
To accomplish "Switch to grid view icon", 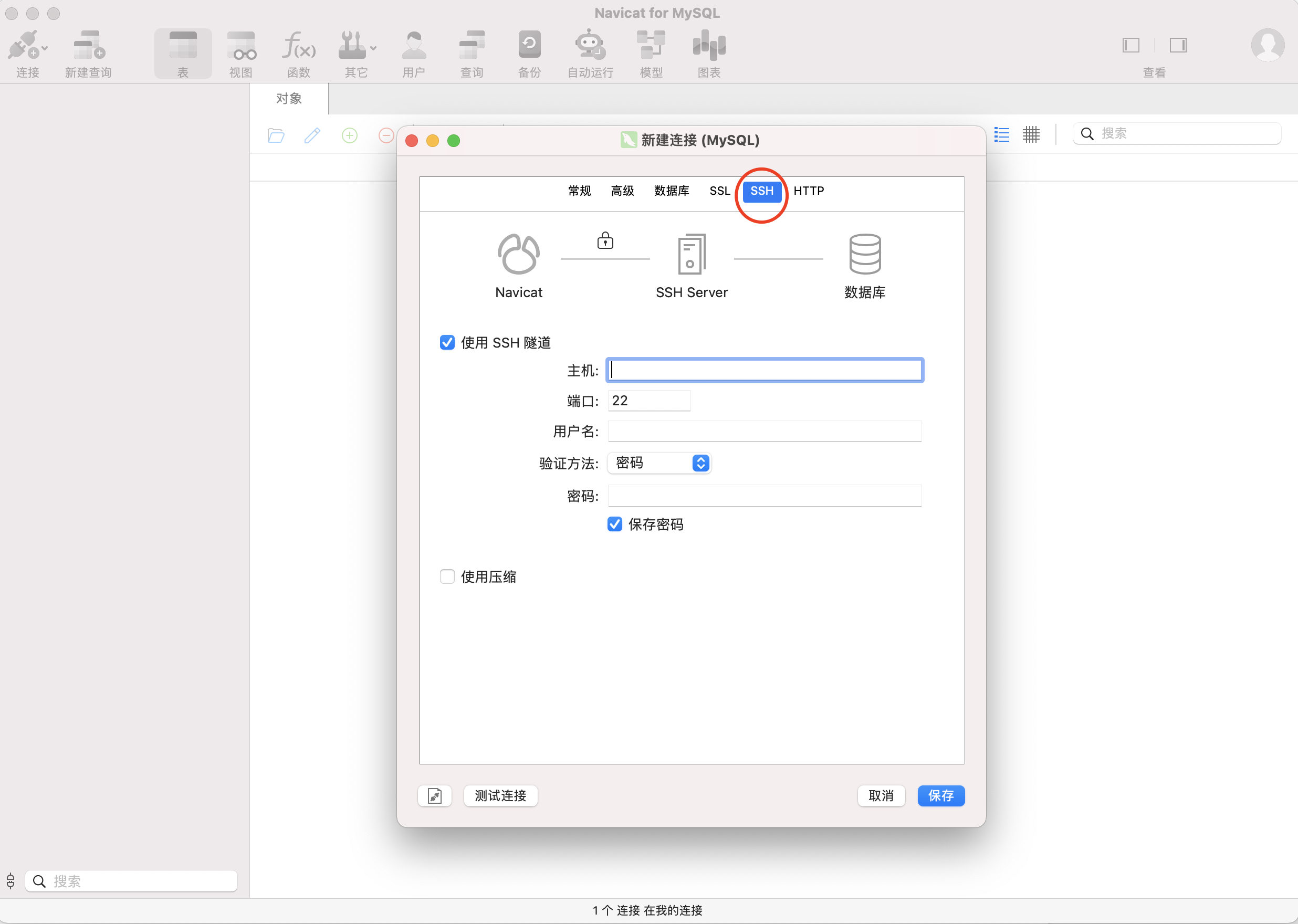I will point(1031,134).
